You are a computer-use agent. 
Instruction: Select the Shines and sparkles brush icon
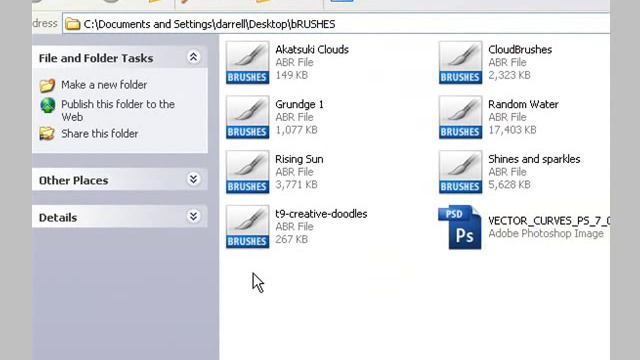[x=460, y=172]
